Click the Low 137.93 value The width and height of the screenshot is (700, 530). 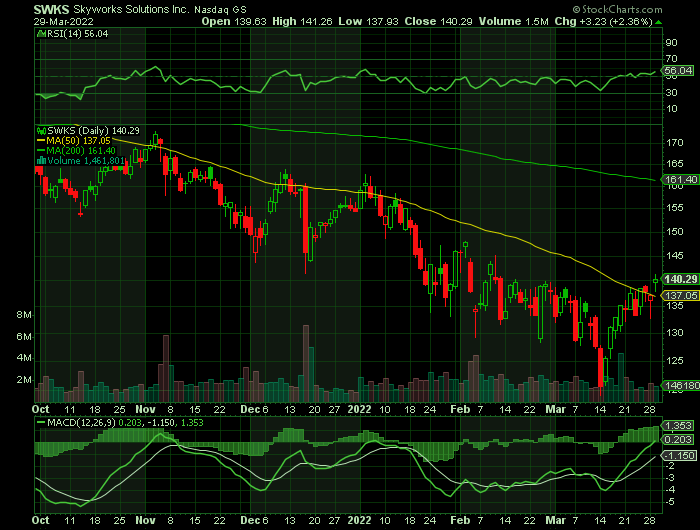tap(368, 21)
